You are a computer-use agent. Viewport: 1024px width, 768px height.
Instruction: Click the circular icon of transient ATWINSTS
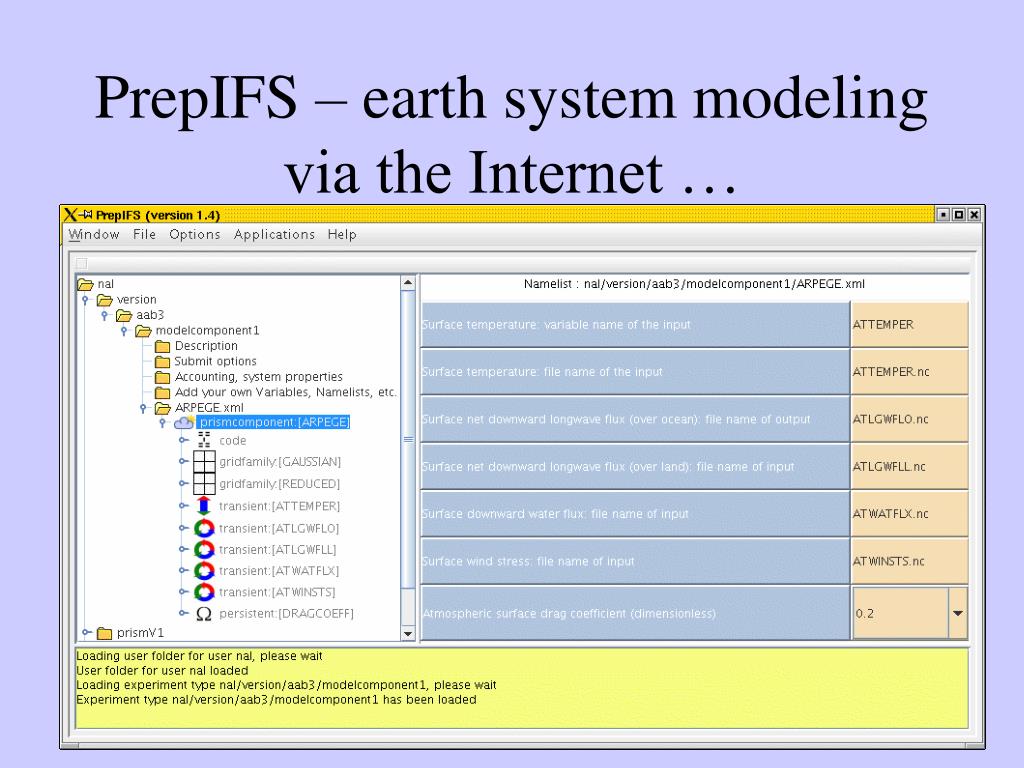pos(204,592)
